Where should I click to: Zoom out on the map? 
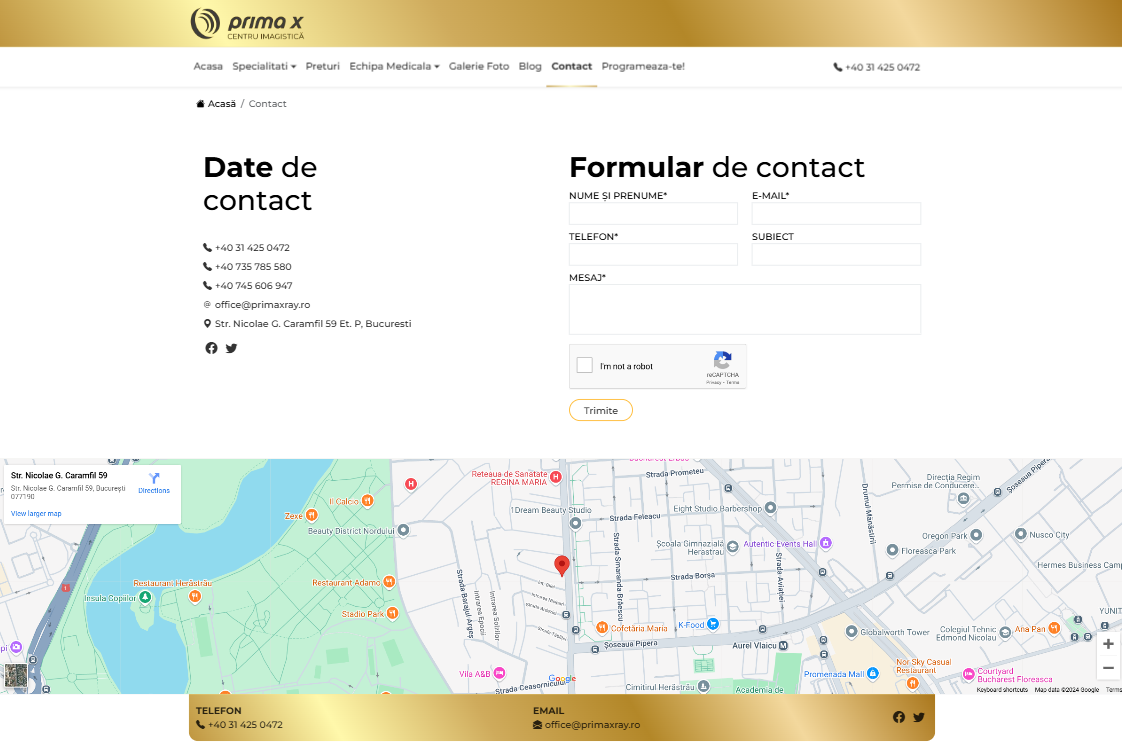click(x=1108, y=668)
